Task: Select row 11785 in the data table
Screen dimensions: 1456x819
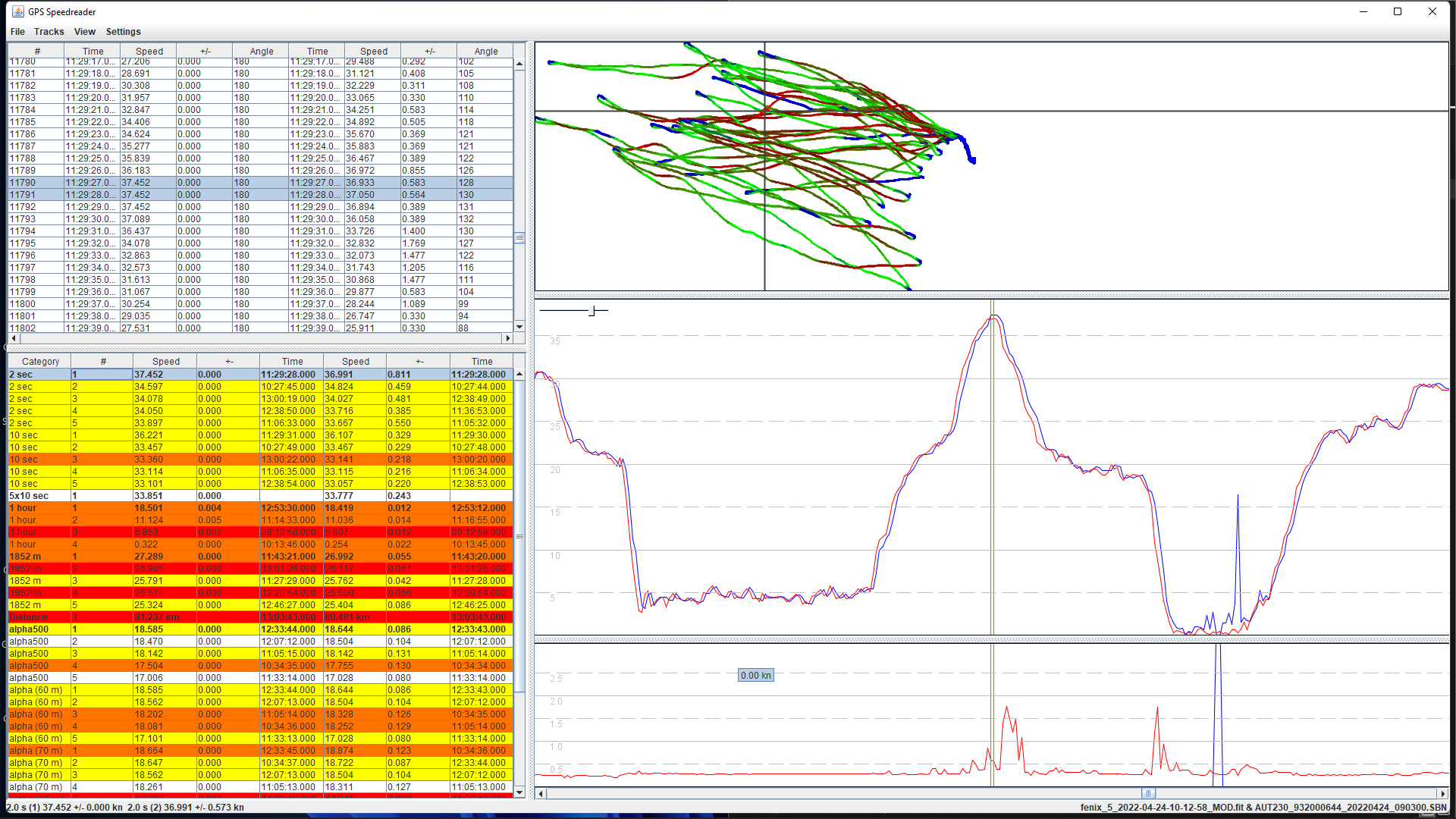Action: [x=260, y=122]
